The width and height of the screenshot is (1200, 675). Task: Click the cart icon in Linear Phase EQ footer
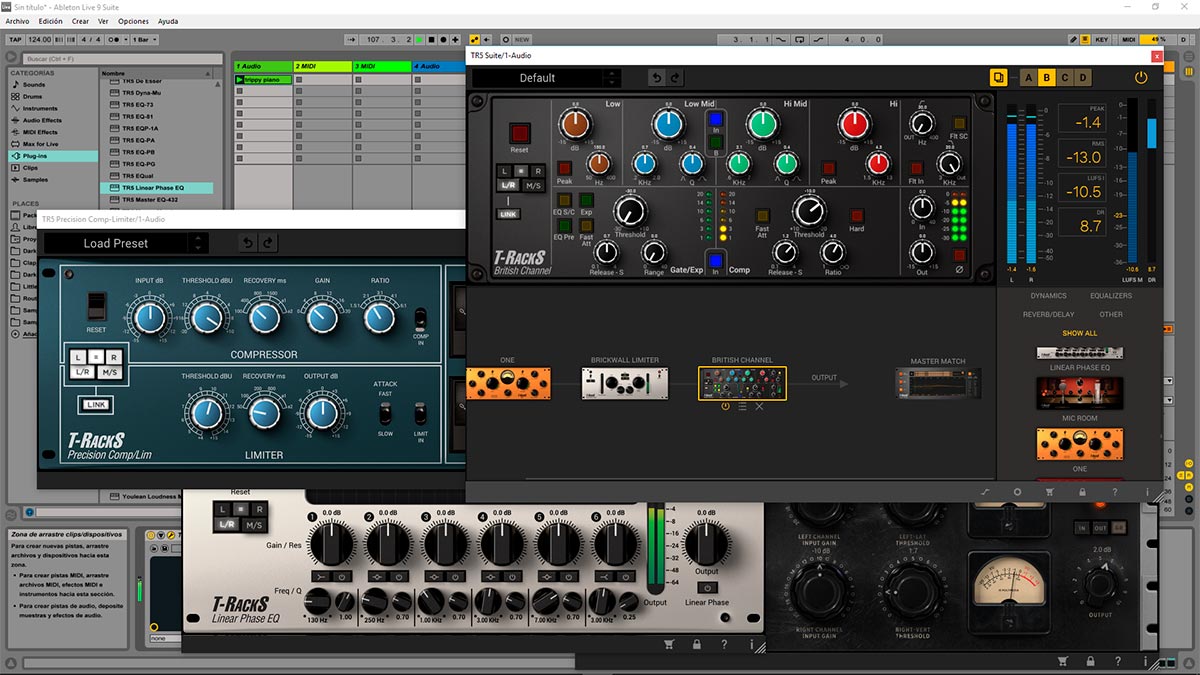(669, 645)
